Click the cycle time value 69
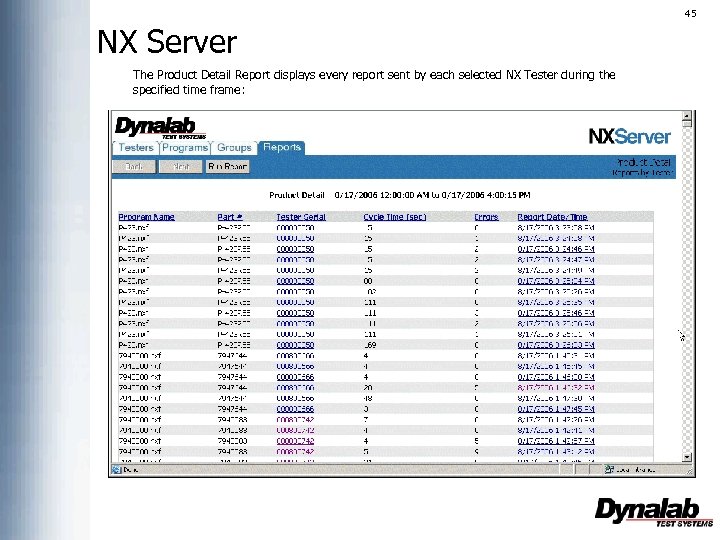Image resolution: width=720 pixels, height=540 pixels. [x=370, y=345]
